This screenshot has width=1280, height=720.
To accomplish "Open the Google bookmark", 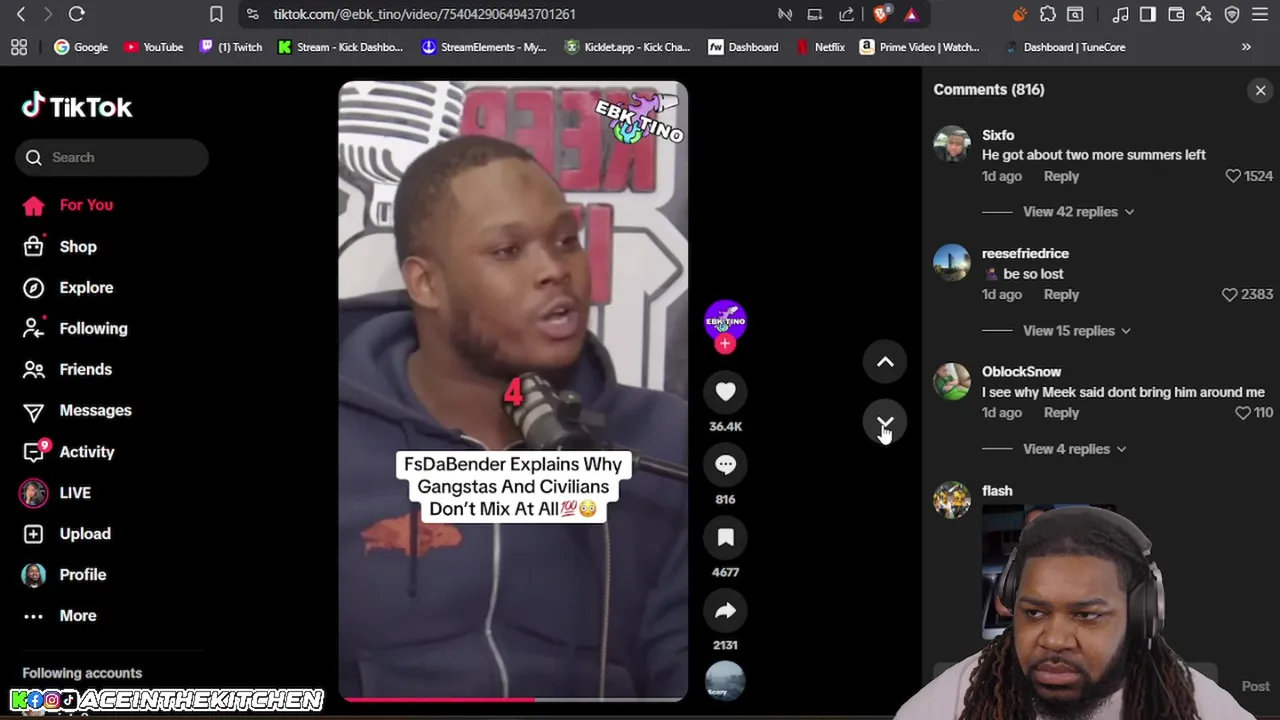I will (81, 47).
